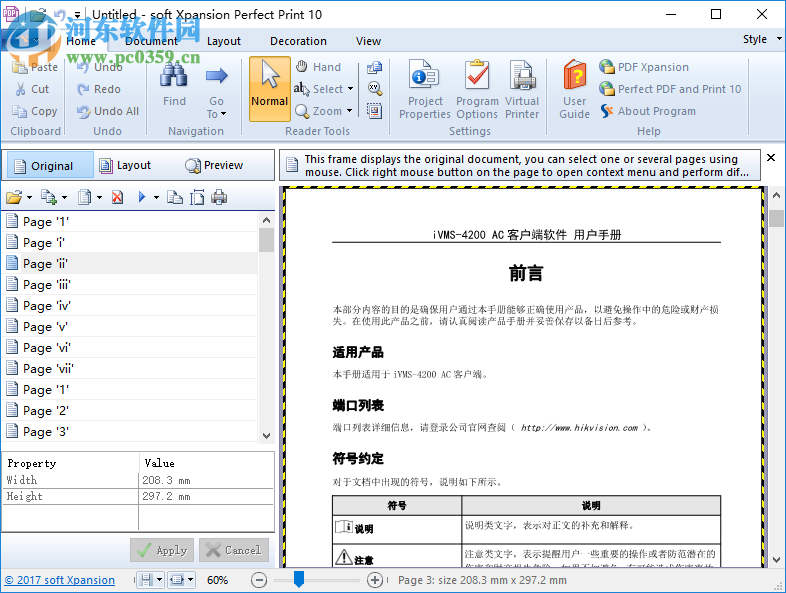Image resolution: width=786 pixels, height=593 pixels.
Task: Open the Document ribbon tab
Action: tap(151, 41)
